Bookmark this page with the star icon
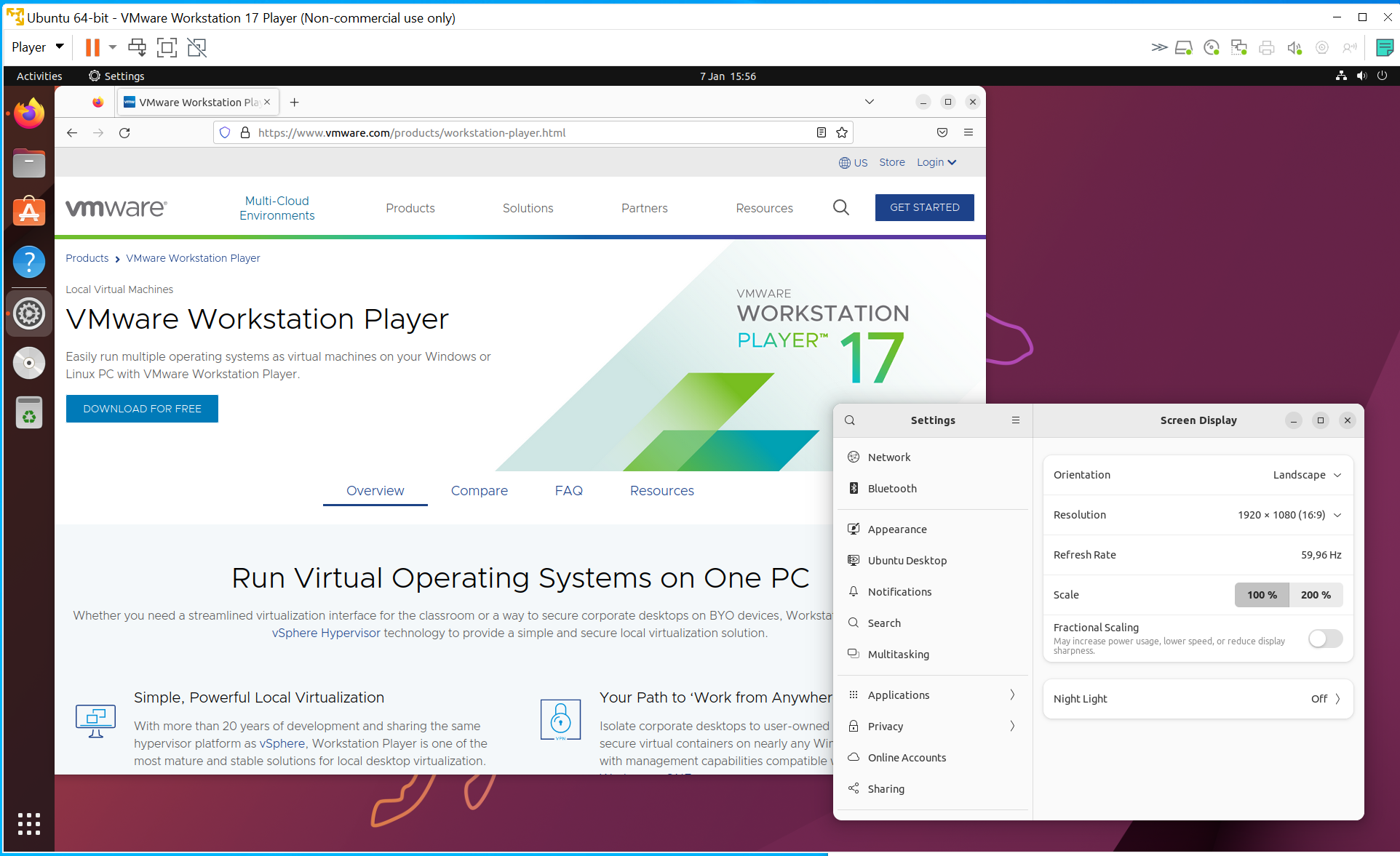This screenshot has width=1400, height=856. [x=842, y=132]
